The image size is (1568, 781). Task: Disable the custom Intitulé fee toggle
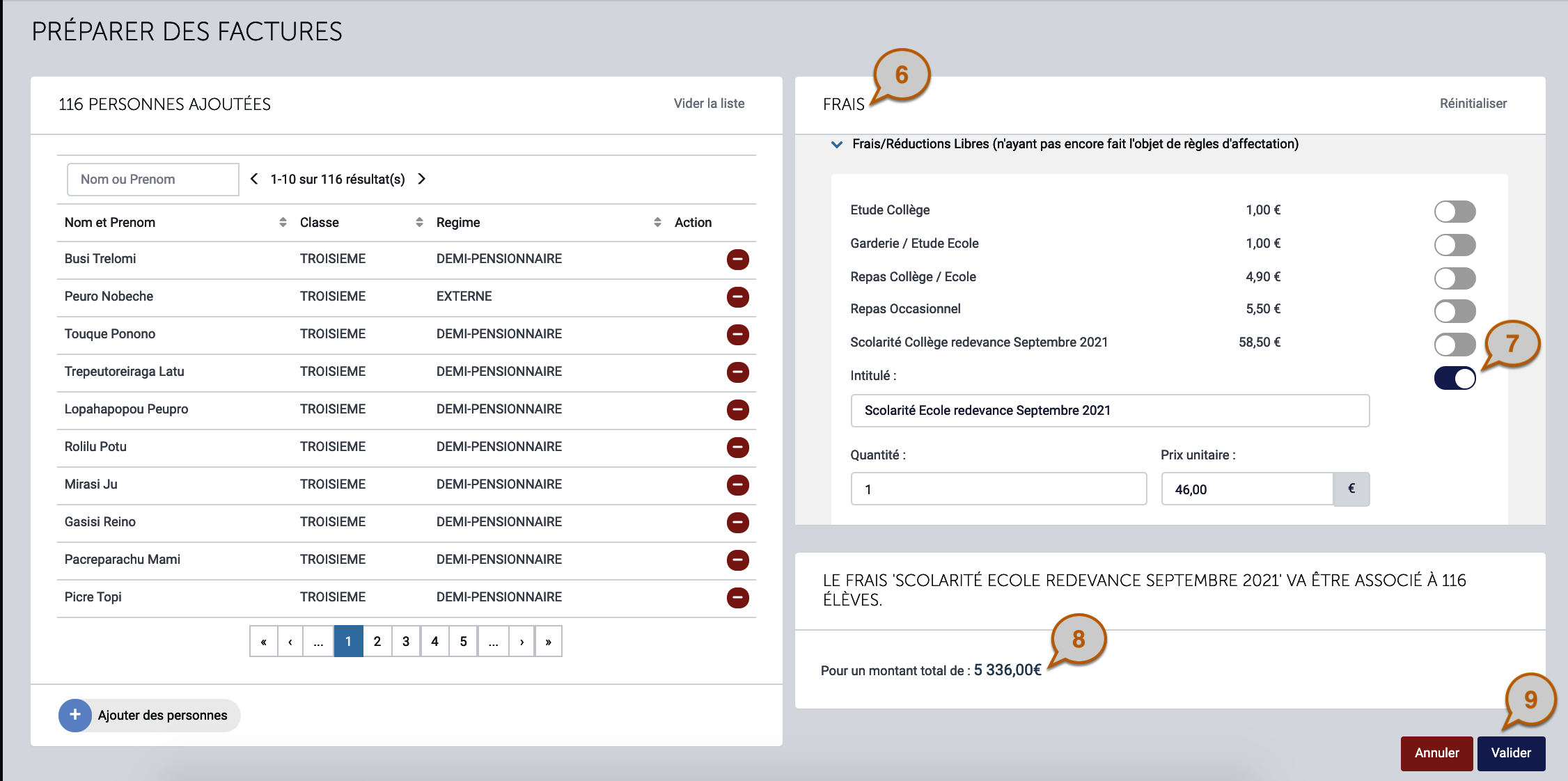[x=1455, y=378]
